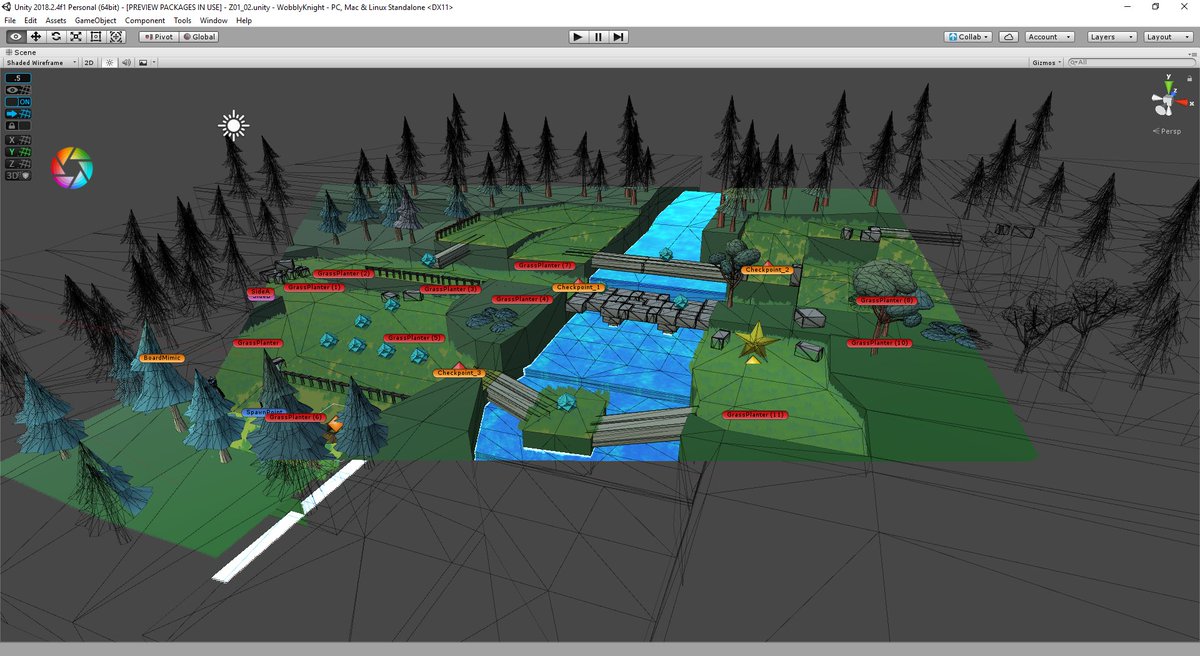Toggle scene view audio icon
The image size is (1200, 656).
point(124,61)
